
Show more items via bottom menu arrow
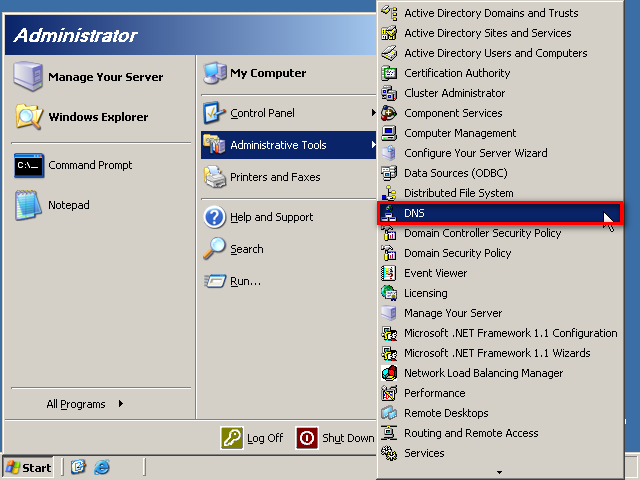tap(500, 472)
